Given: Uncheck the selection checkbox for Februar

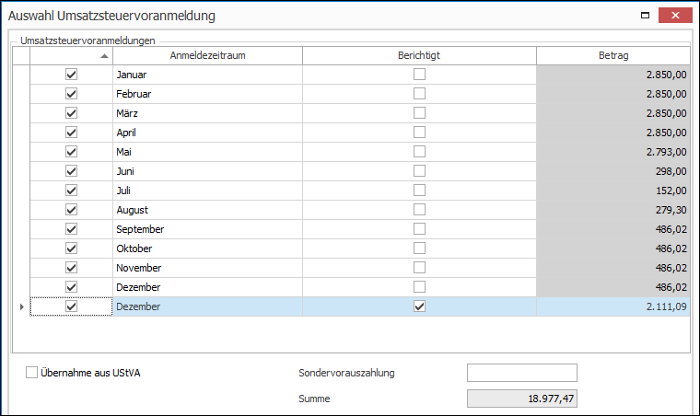Looking at the screenshot, I should [71, 94].
